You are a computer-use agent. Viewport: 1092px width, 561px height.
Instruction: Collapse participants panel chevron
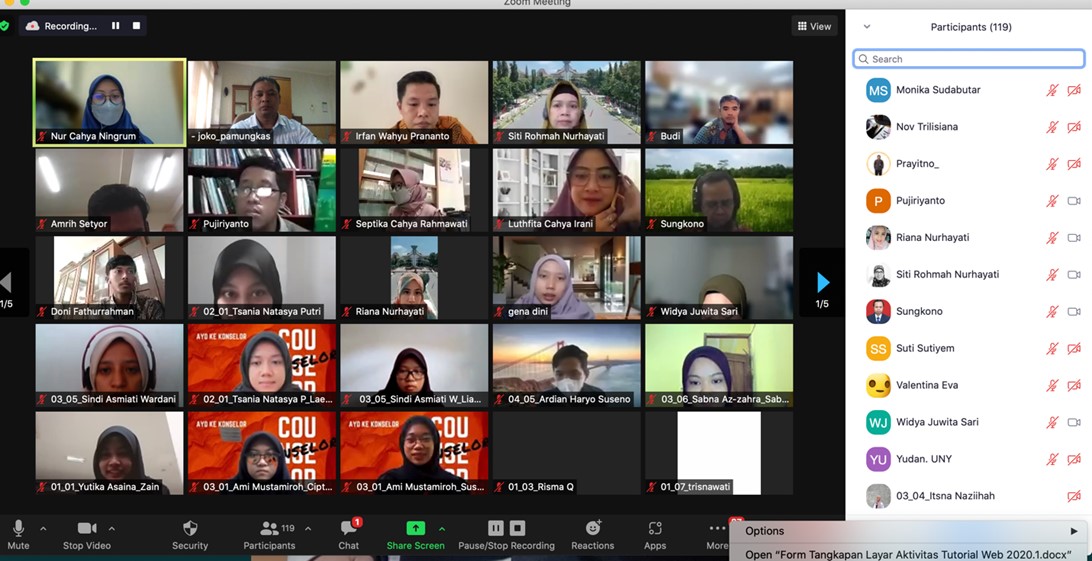pyautogui.click(x=867, y=27)
